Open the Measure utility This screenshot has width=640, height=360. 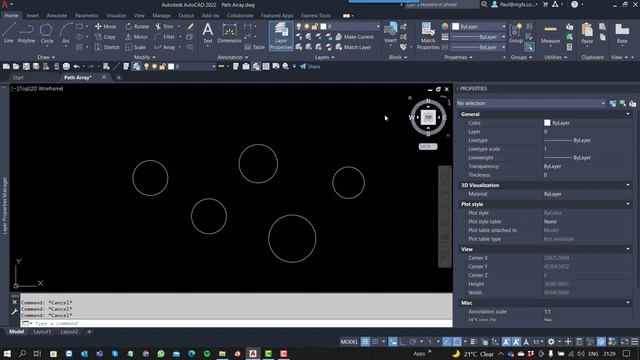pyautogui.click(x=550, y=33)
